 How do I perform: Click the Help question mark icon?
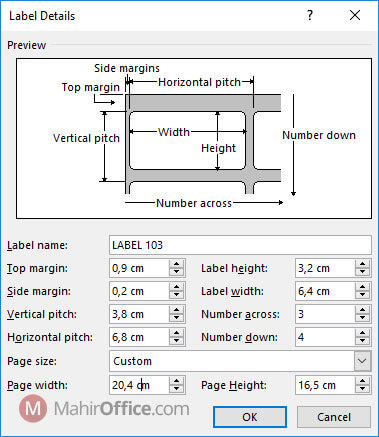coord(310,15)
